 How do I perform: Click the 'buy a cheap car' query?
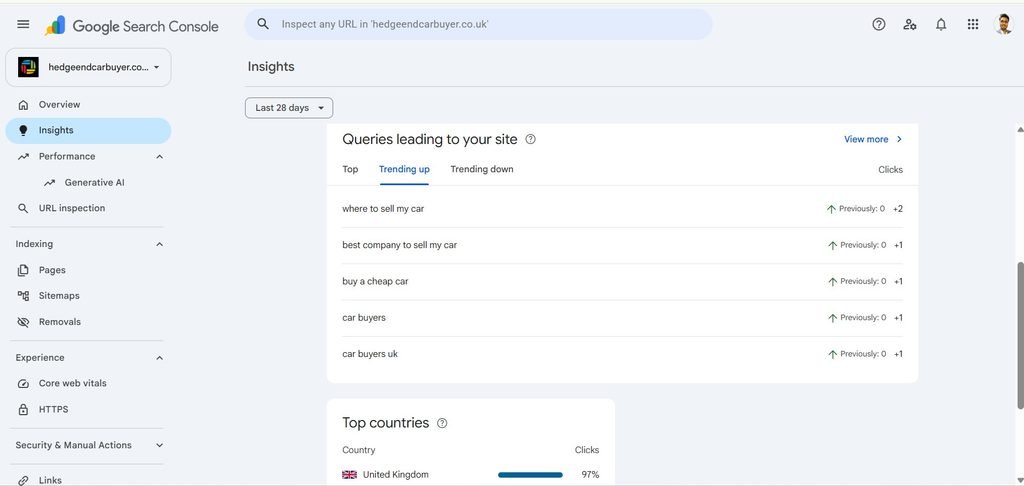(x=376, y=282)
